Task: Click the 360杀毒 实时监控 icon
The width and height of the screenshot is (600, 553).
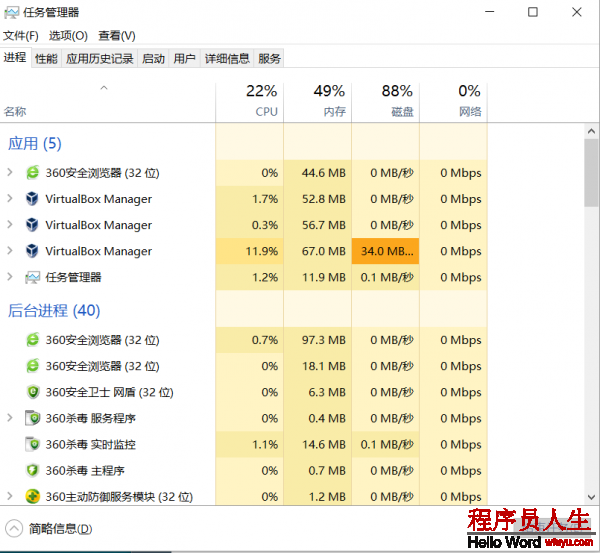Action: click(33, 444)
